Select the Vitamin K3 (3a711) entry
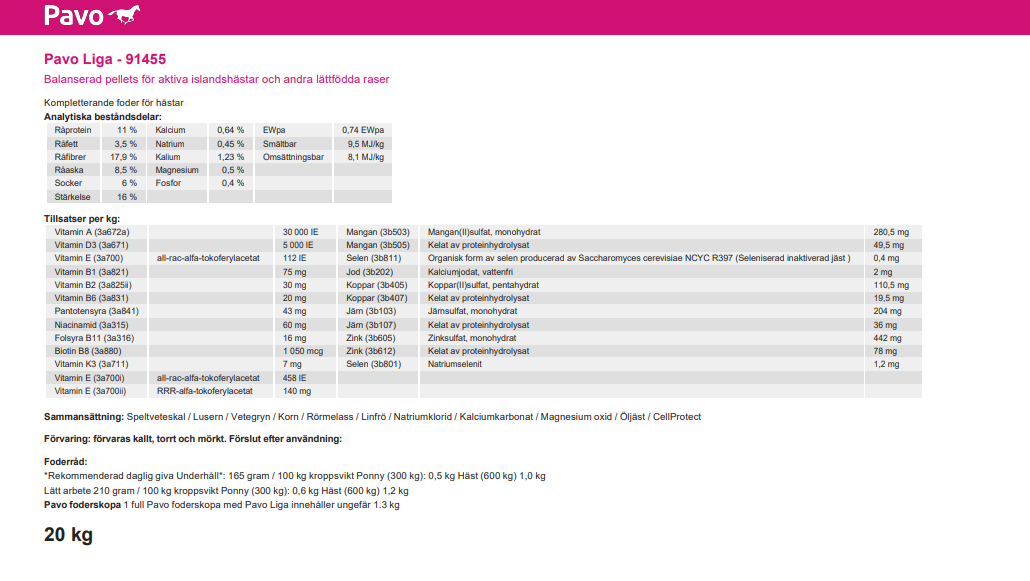Screen dimensions: 1030x581 (91, 364)
